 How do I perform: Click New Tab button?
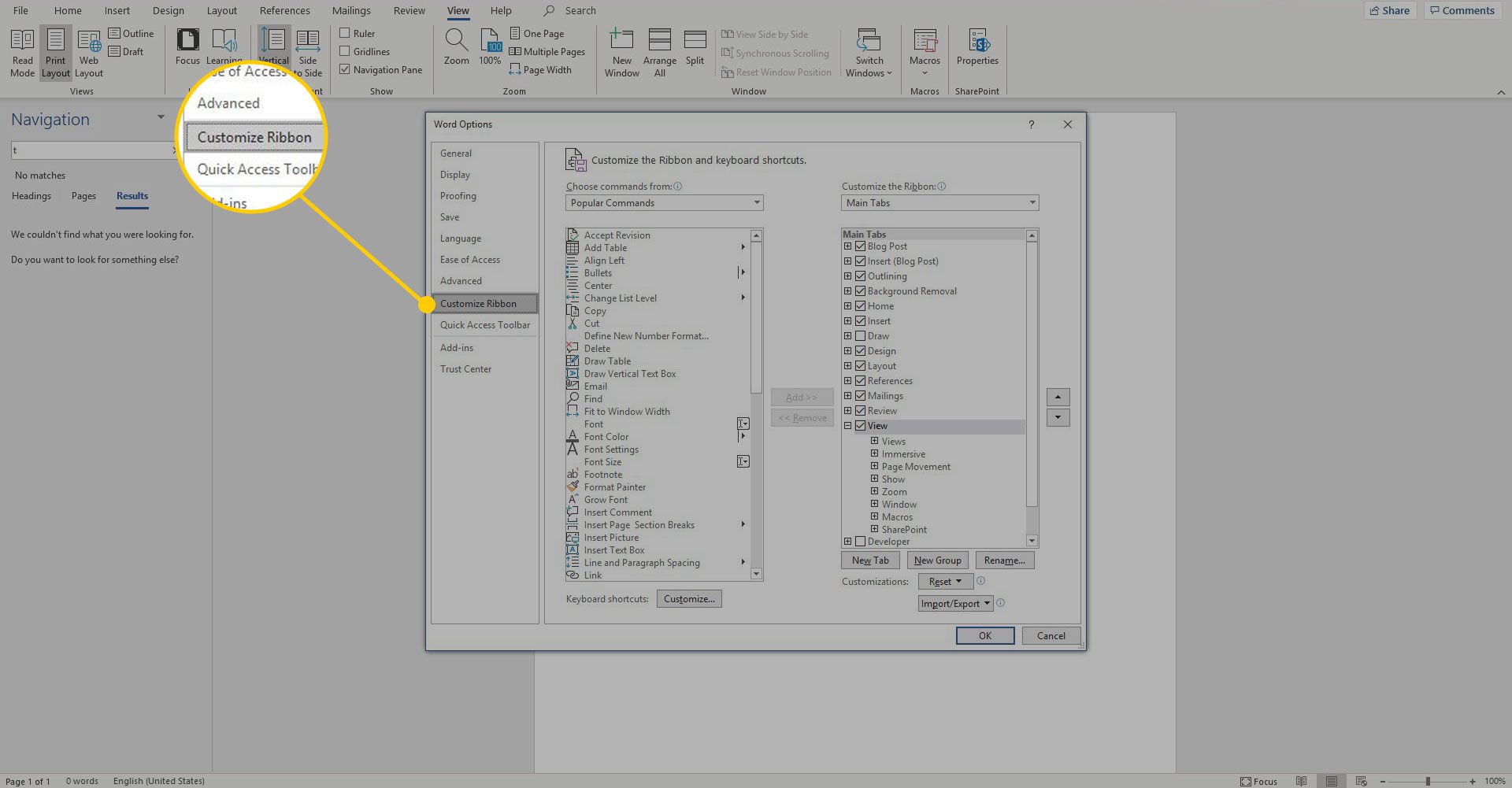point(870,560)
